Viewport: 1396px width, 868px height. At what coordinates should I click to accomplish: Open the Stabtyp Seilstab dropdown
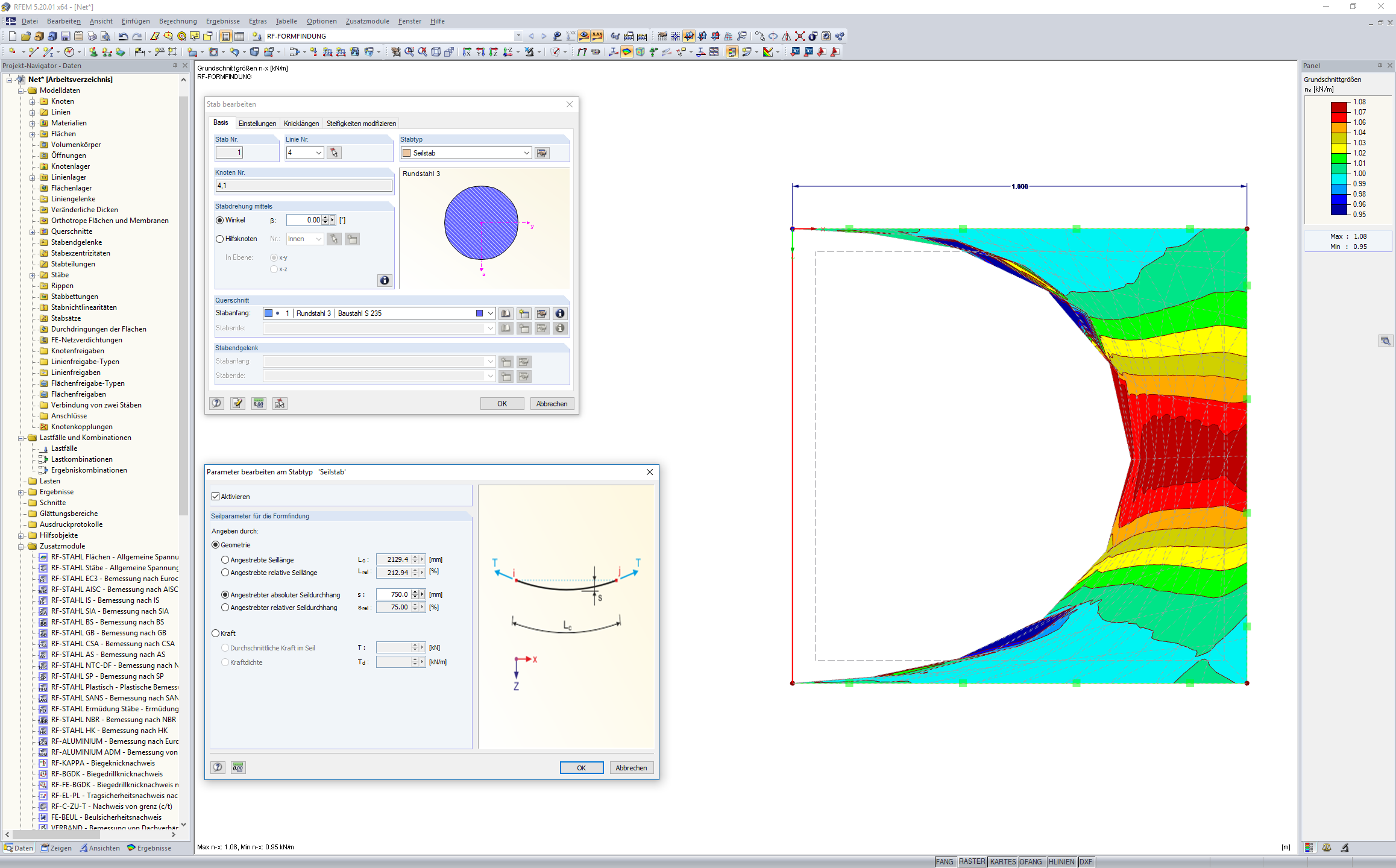(526, 153)
